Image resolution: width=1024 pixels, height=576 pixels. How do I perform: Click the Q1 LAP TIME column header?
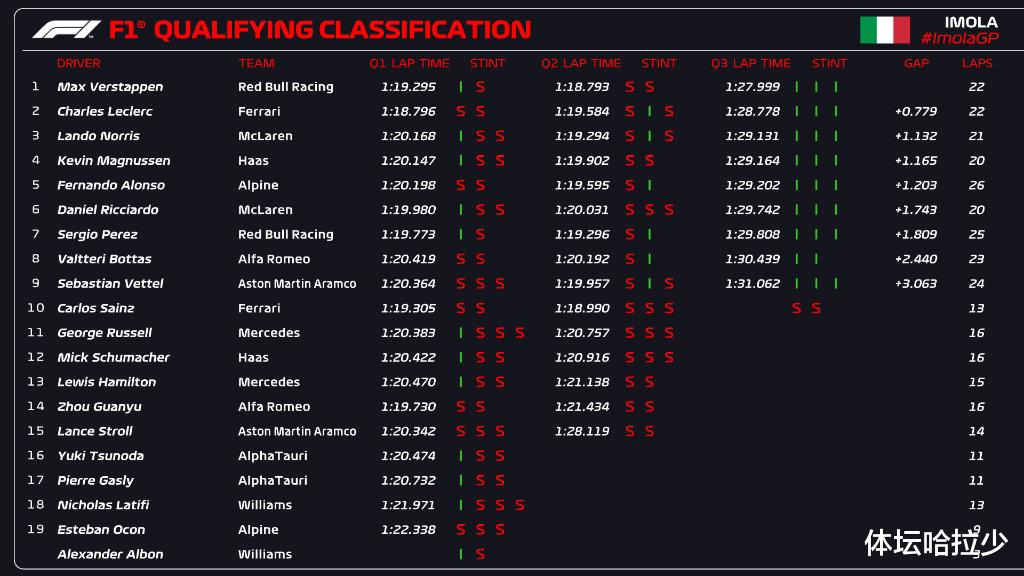(409, 63)
